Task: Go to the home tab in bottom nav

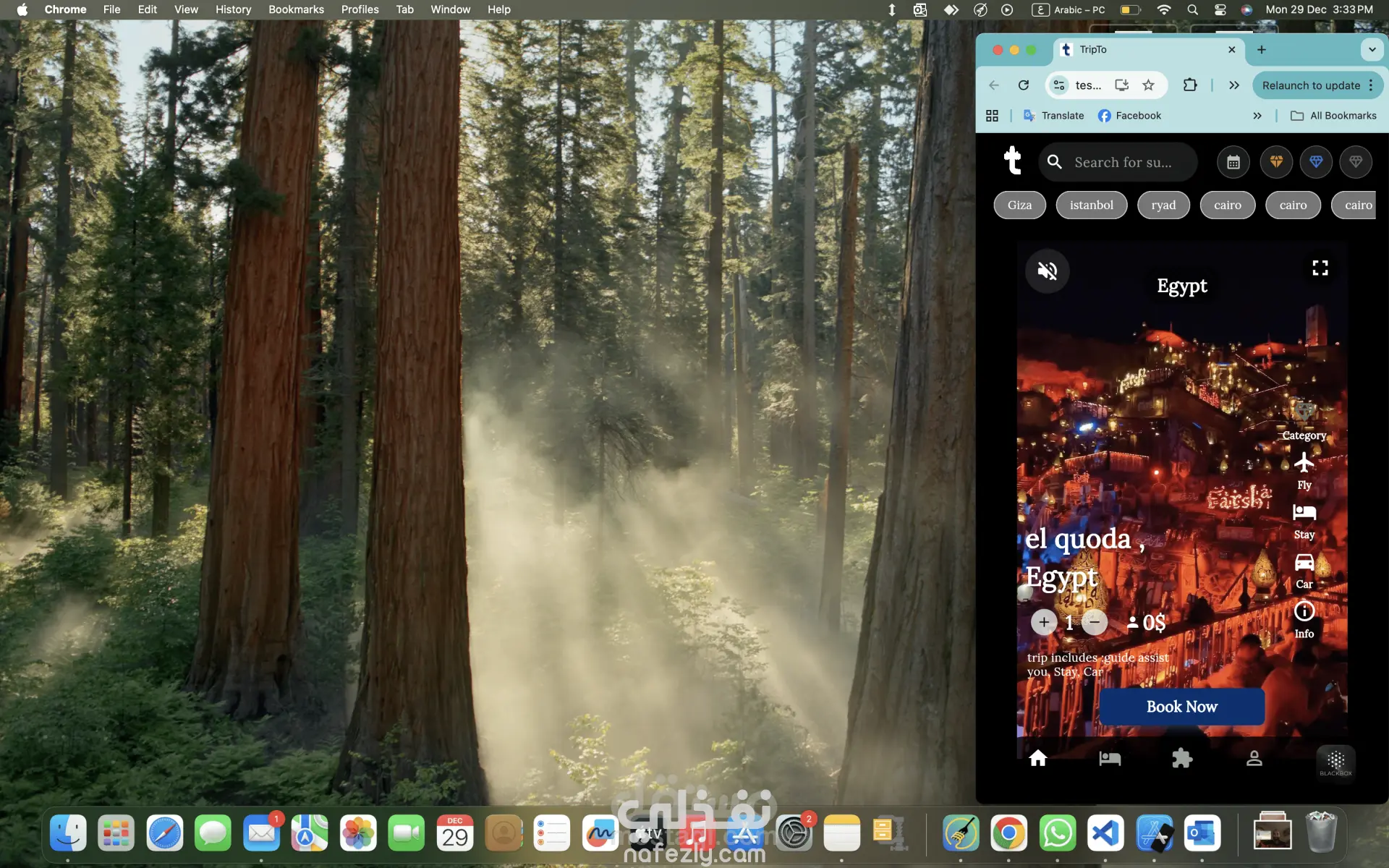Action: (x=1037, y=758)
